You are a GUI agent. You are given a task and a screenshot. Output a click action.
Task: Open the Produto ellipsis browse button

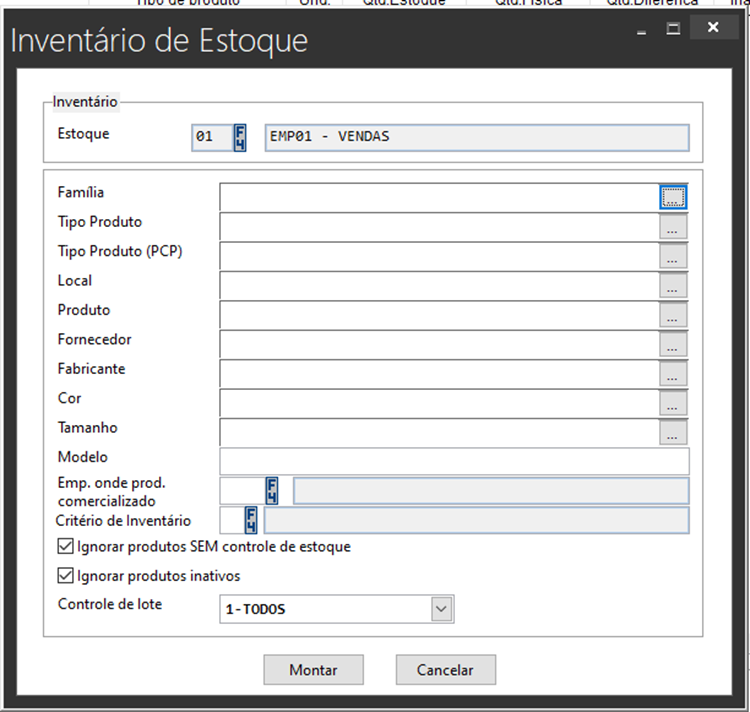pos(673,315)
